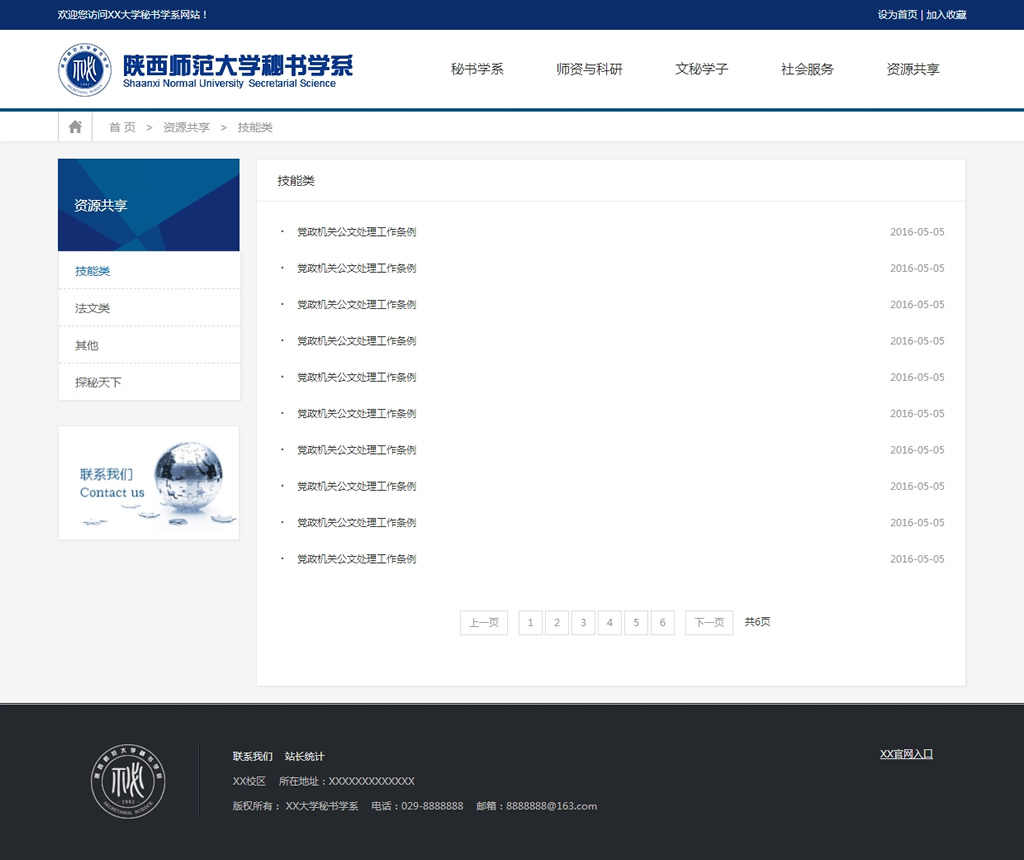This screenshot has width=1024, height=860.
Task: Open first 党政机关公文处理工作条例 article link
Action: tap(356, 232)
